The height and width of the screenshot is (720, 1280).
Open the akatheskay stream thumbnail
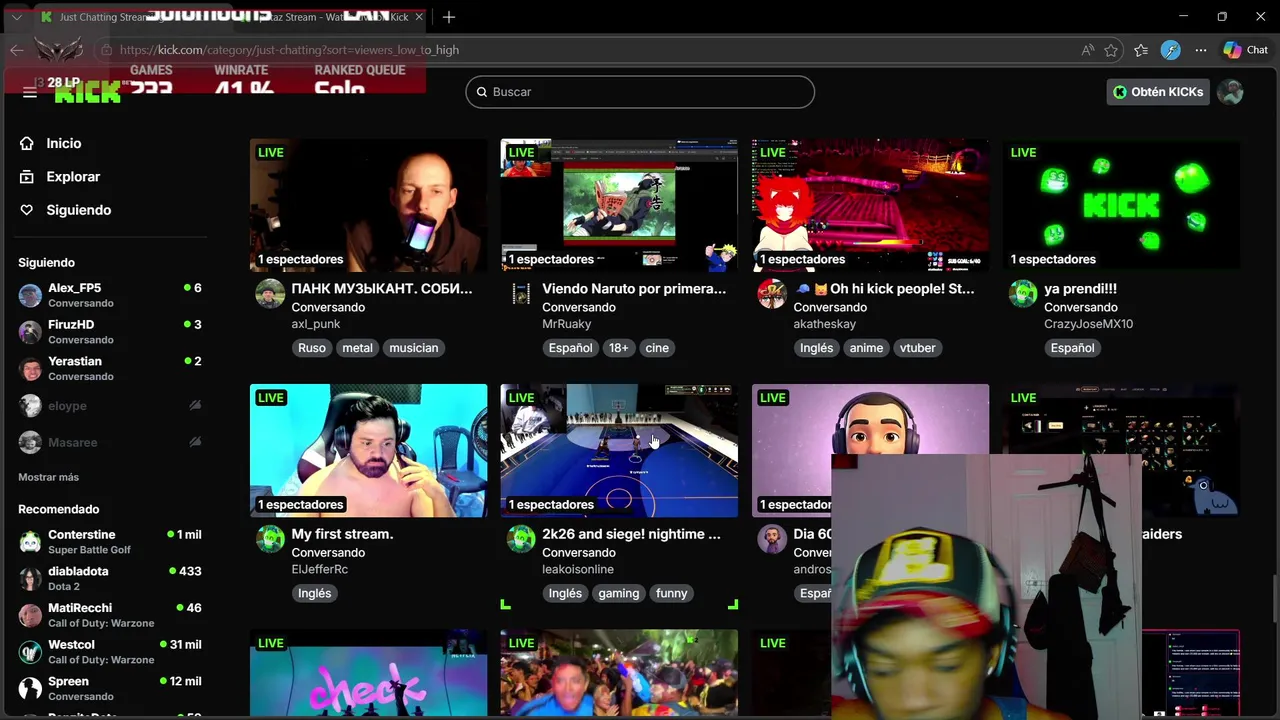point(870,205)
